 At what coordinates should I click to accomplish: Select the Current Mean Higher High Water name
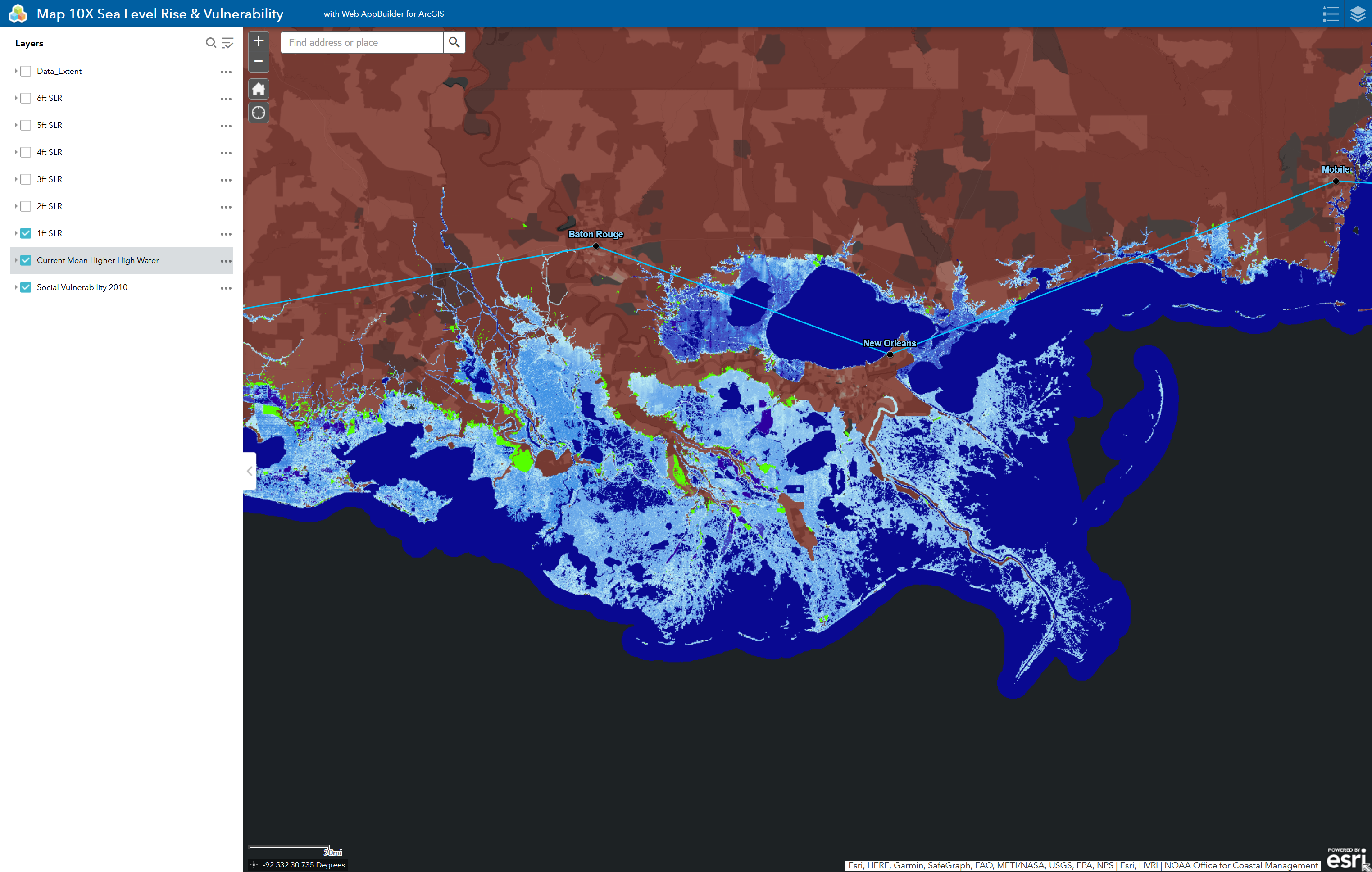(98, 260)
